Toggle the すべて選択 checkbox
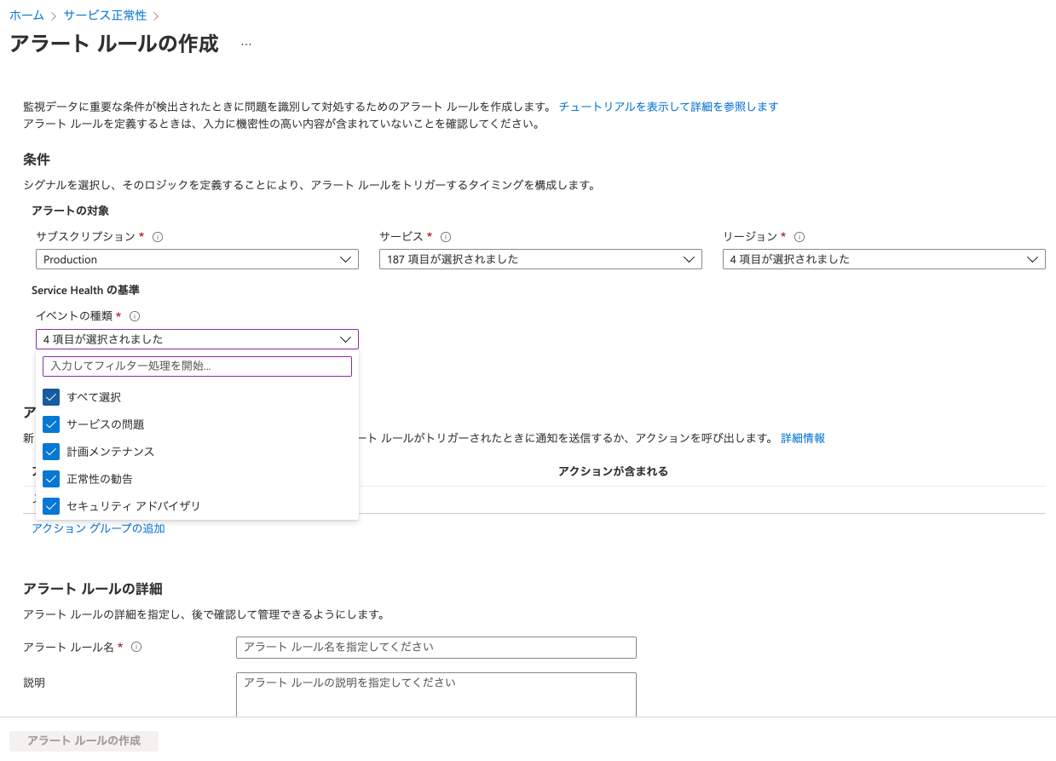 click(x=51, y=397)
